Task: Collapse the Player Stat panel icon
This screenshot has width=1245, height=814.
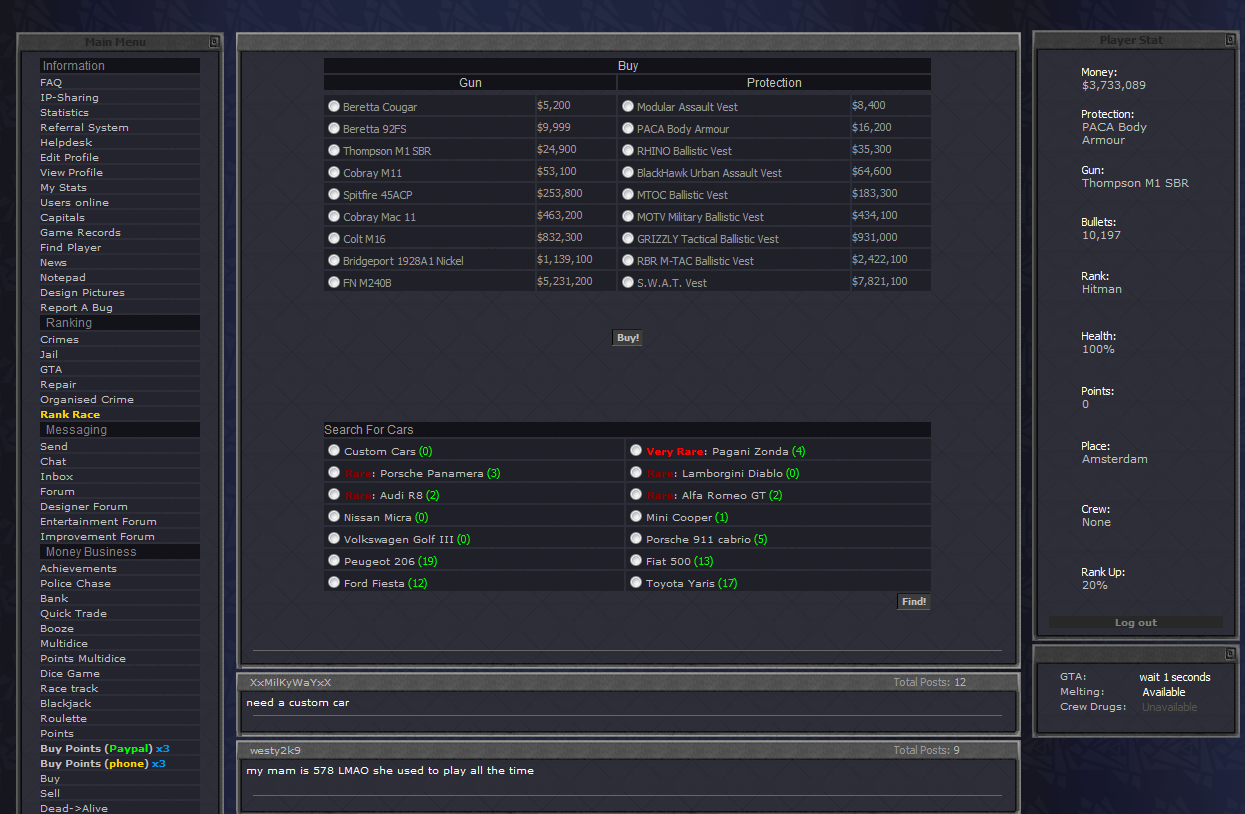Action: pyautogui.click(x=1231, y=40)
